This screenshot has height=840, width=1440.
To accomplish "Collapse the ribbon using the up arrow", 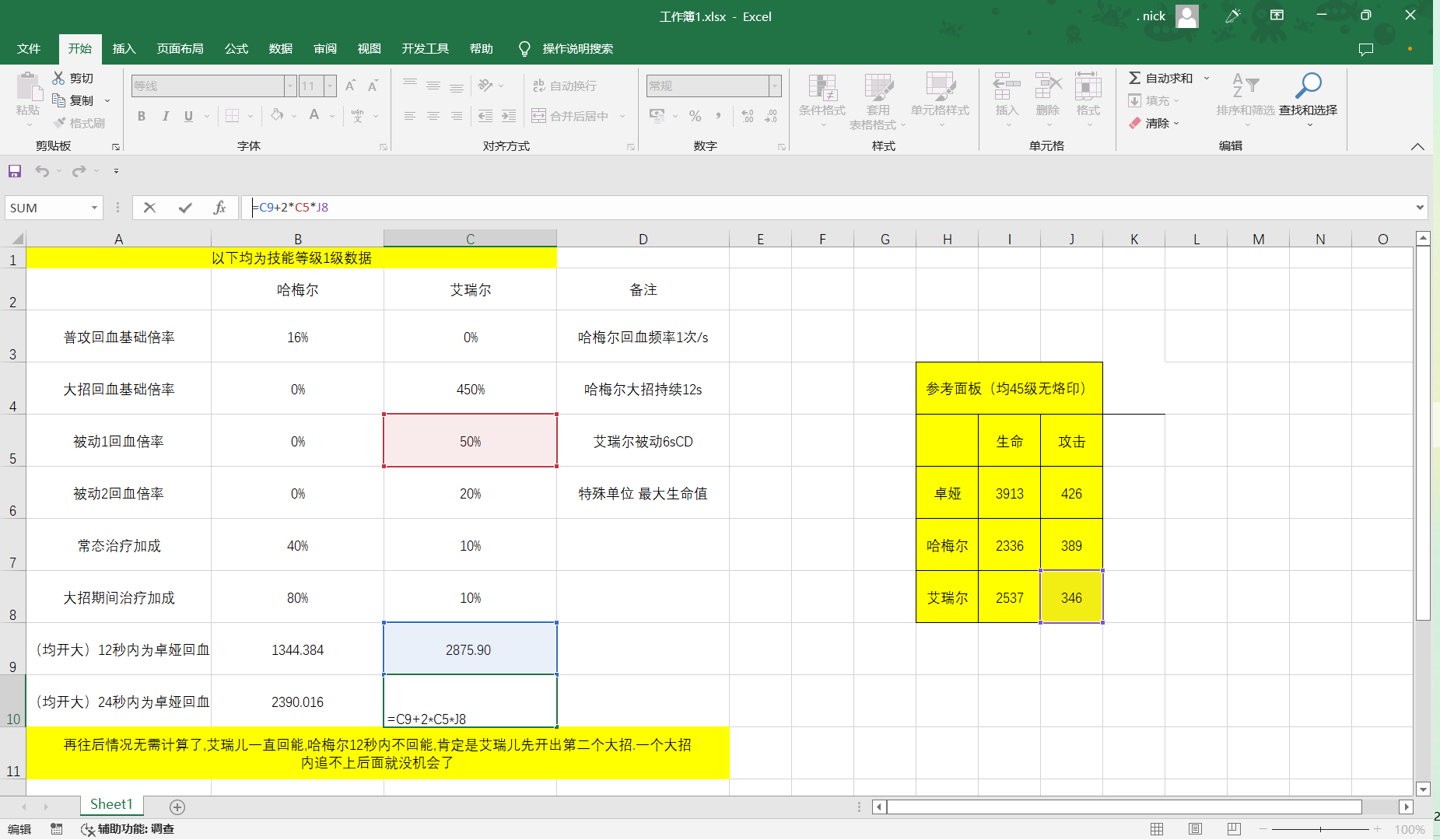I will tap(1417, 147).
